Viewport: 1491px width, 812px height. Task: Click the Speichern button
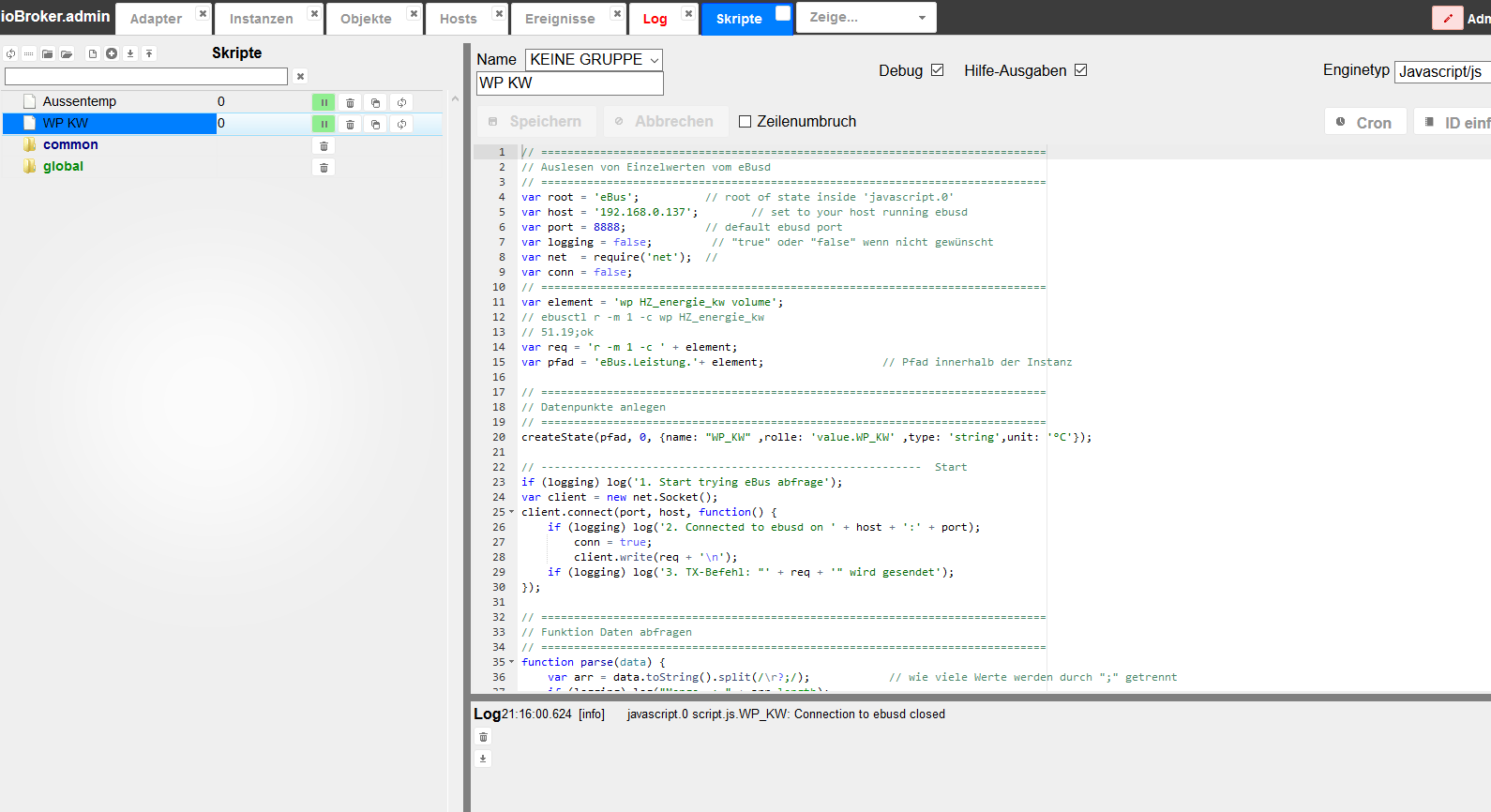(x=536, y=121)
